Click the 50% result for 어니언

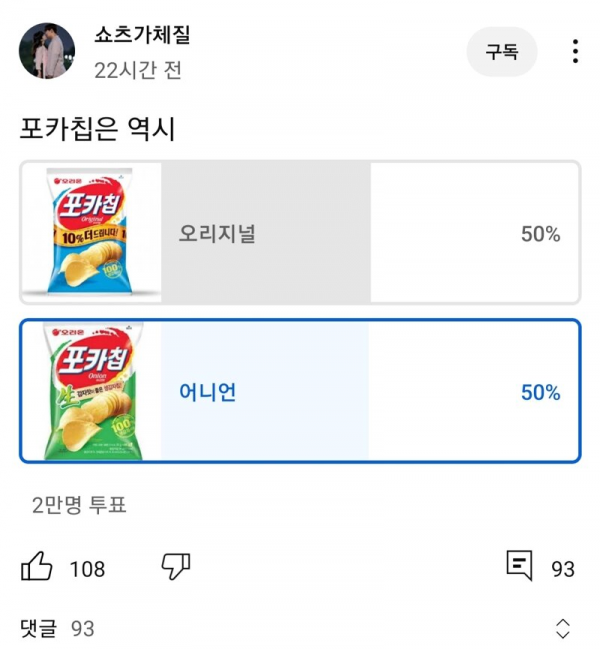(x=540, y=392)
